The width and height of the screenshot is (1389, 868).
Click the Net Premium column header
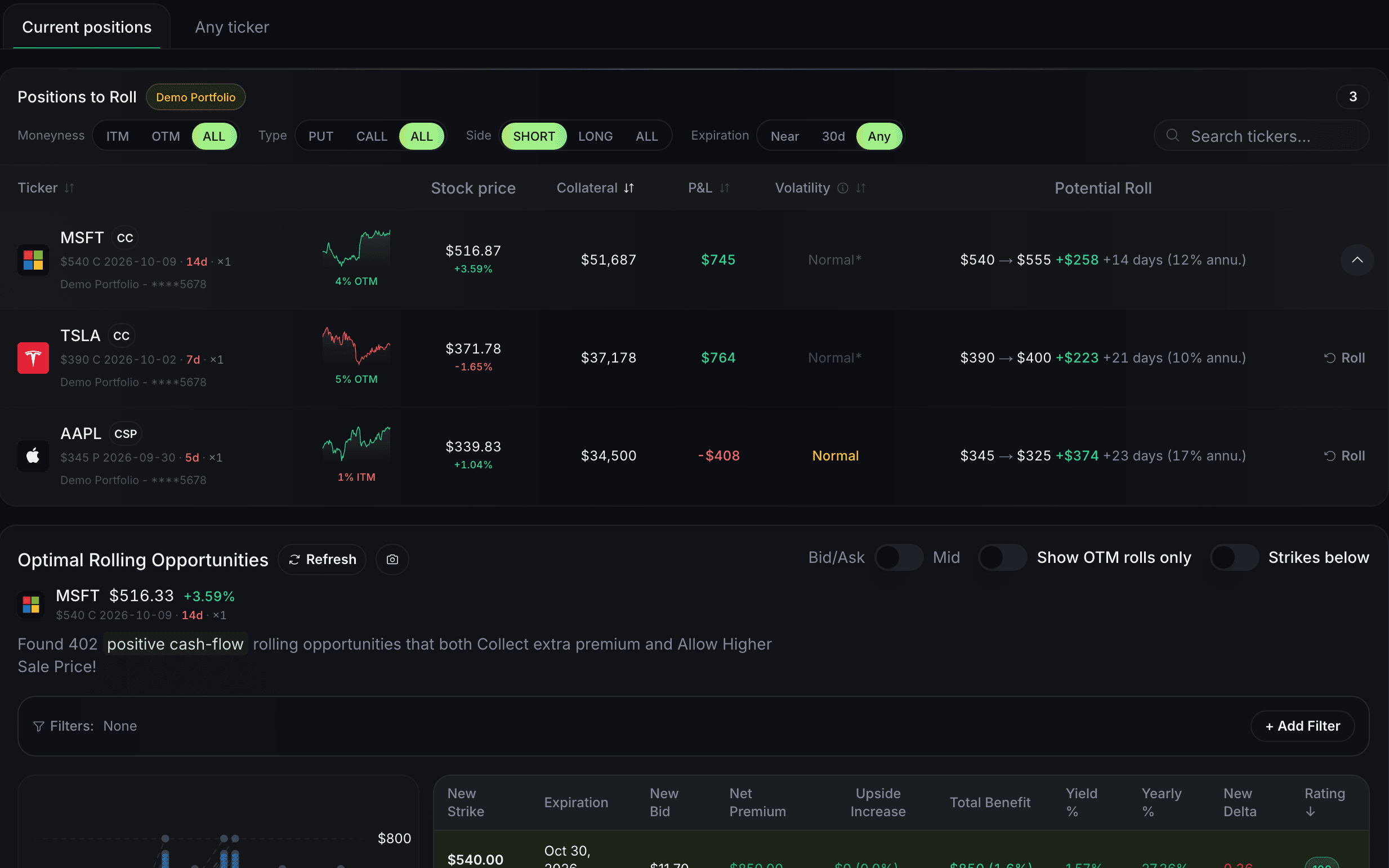[757, 803]
